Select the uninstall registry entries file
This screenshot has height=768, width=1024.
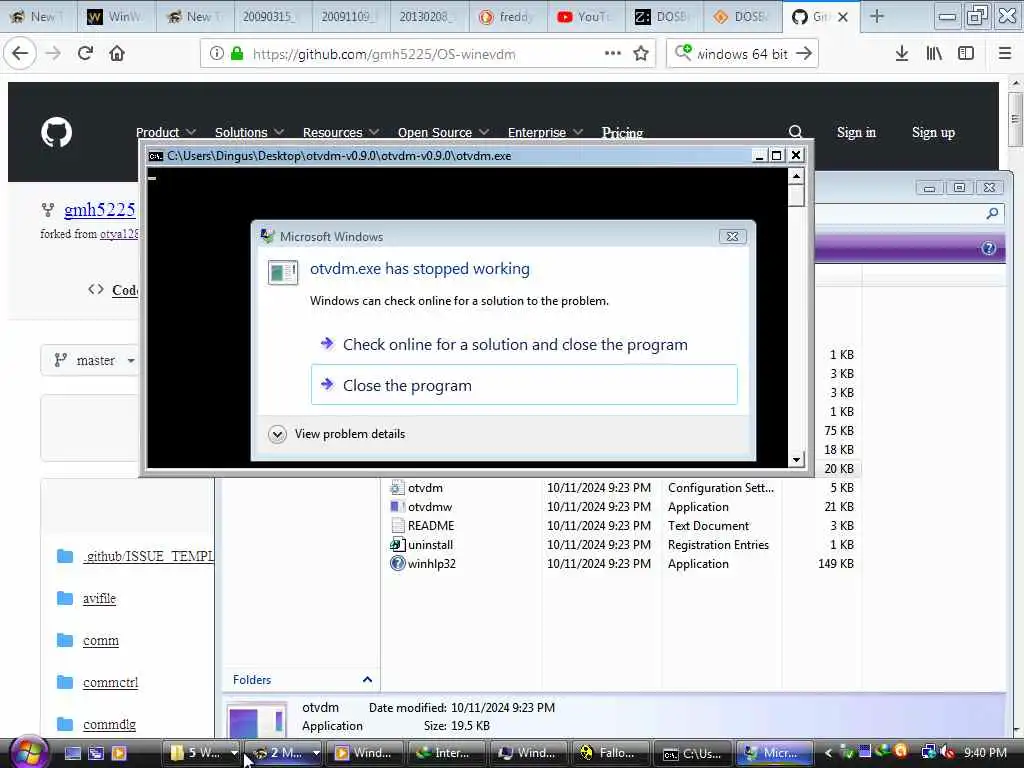point(430,545)
